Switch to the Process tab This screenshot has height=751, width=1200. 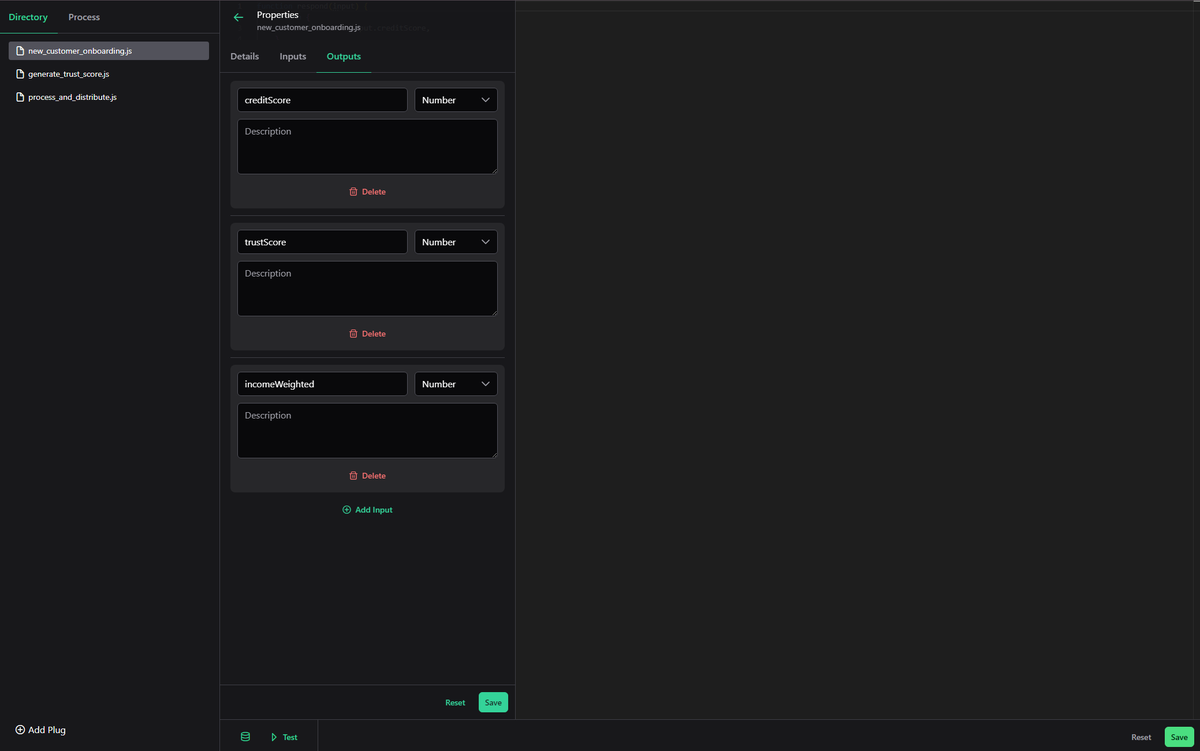[84, 17]
